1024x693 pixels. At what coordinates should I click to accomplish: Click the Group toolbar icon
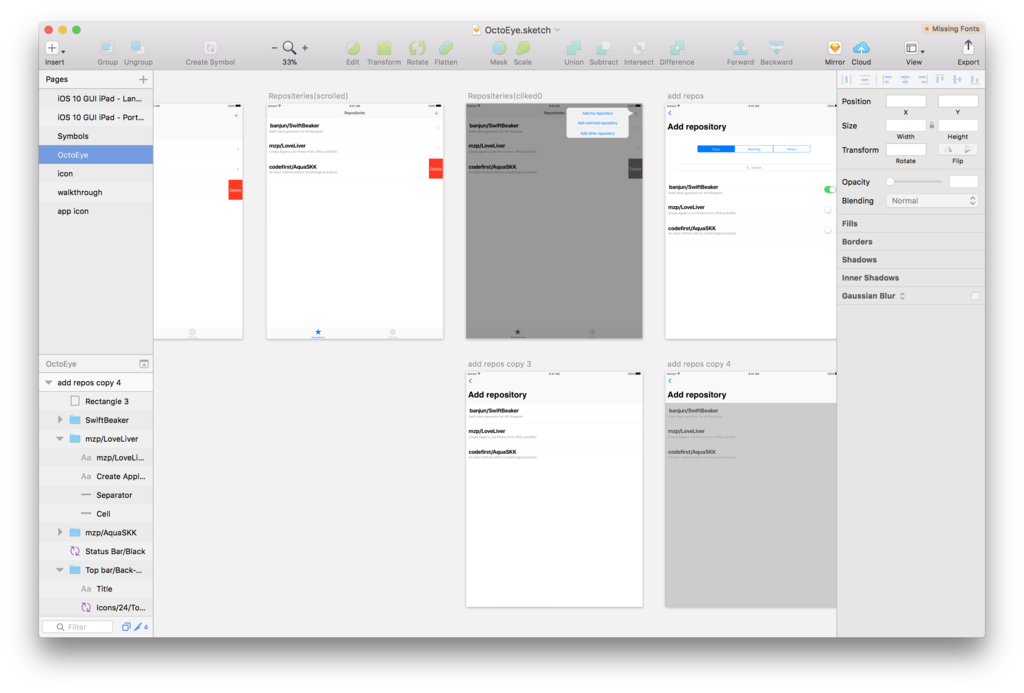(x=107, y=48)
